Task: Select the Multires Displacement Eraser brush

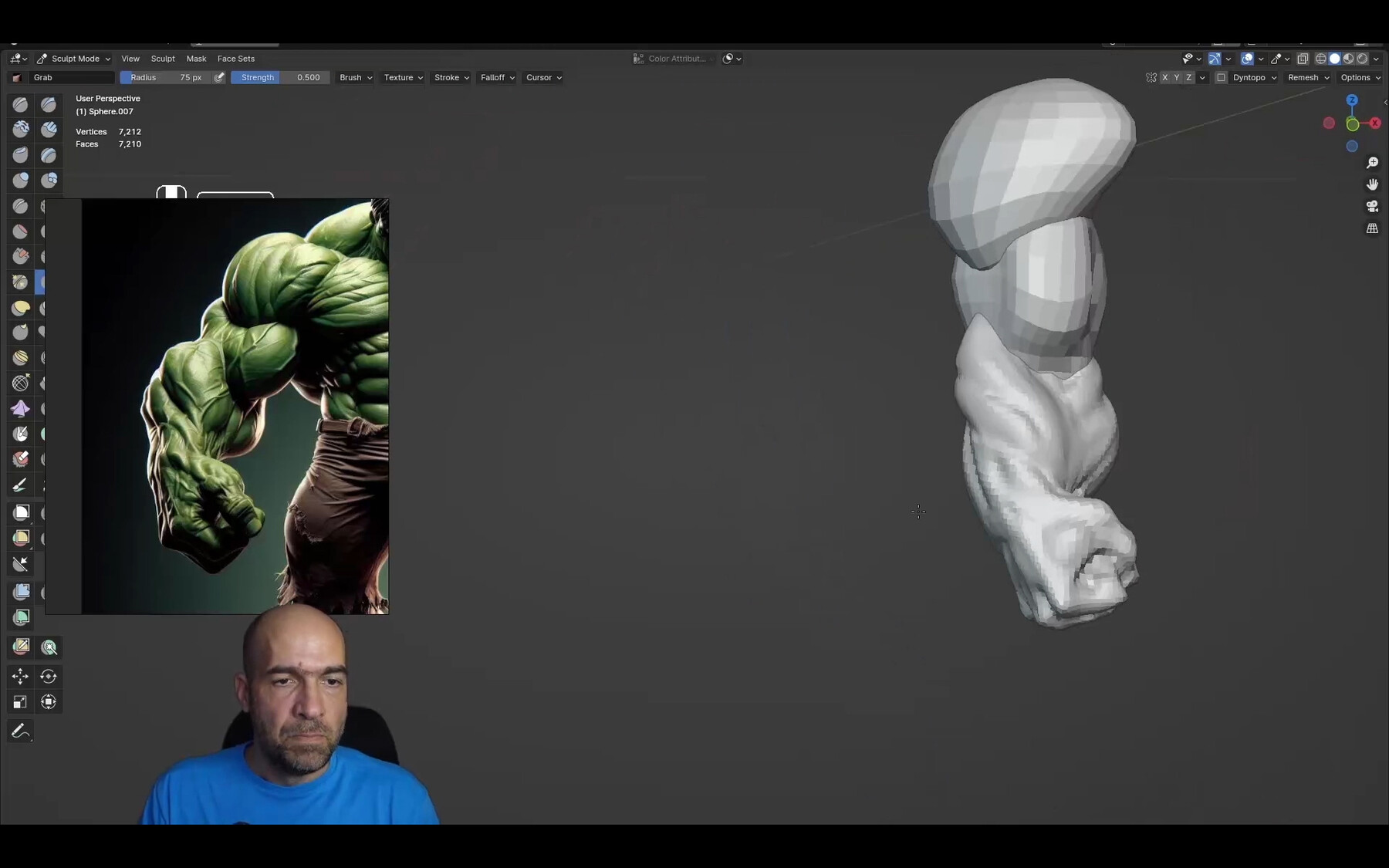Action: pyautogui.click(x=21, y=460)
